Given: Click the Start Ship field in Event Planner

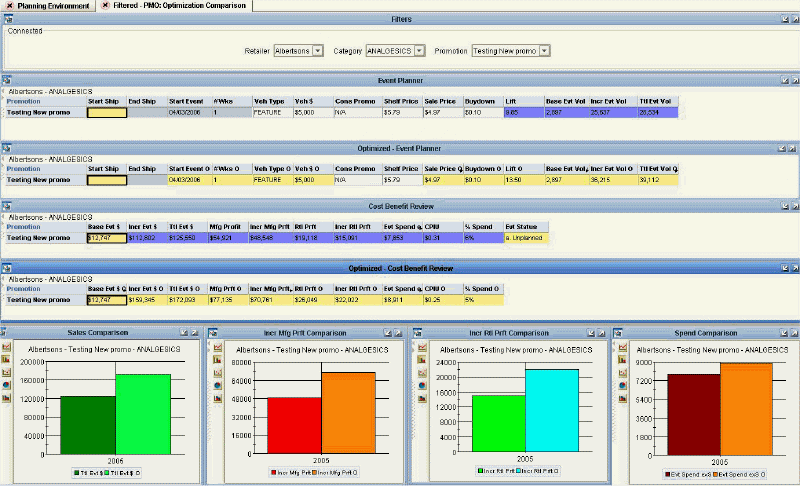Looking at the screenshot, I should click(x=107, y=113).
